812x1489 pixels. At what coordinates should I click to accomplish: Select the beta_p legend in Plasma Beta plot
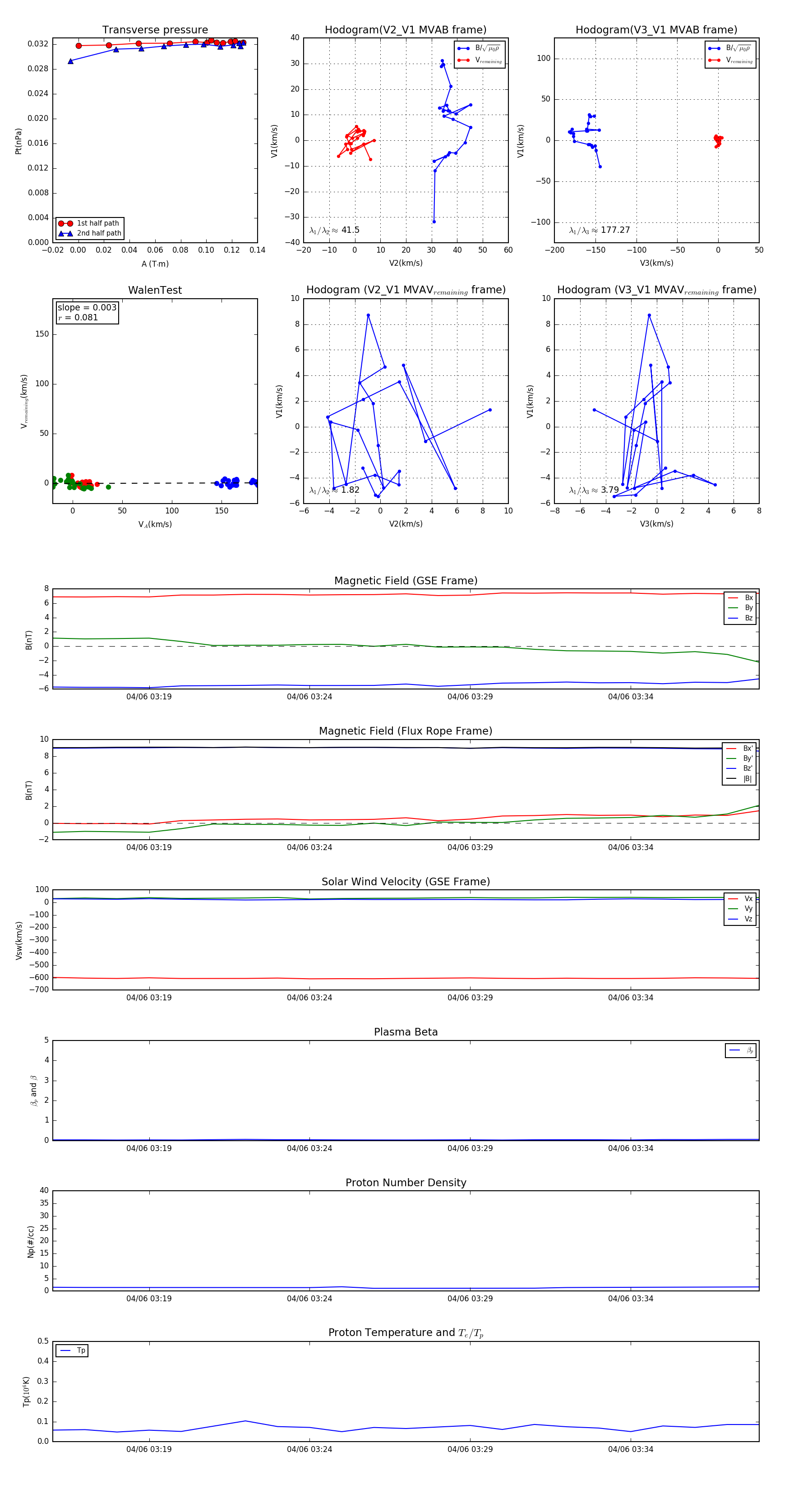click(x=741, y=1050)
